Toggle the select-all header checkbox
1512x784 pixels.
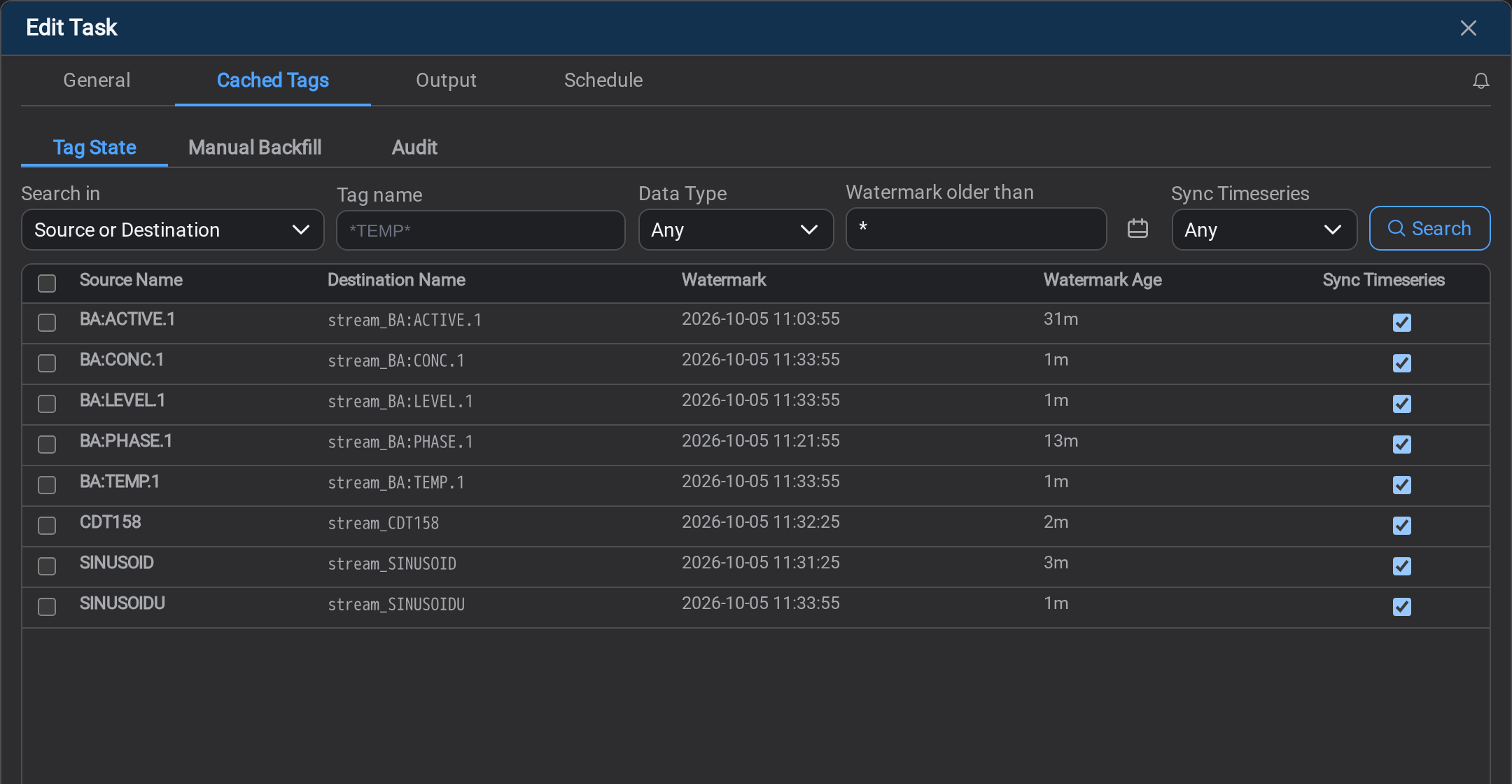[47, 283]
